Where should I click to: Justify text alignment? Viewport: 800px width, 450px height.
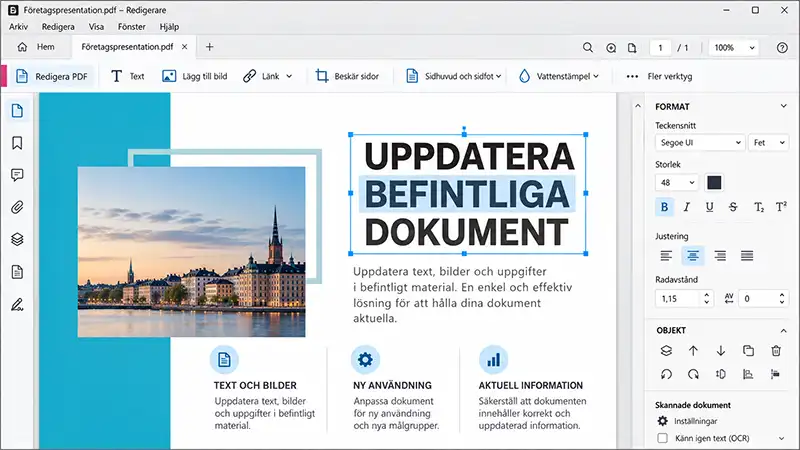pos(747,256)
